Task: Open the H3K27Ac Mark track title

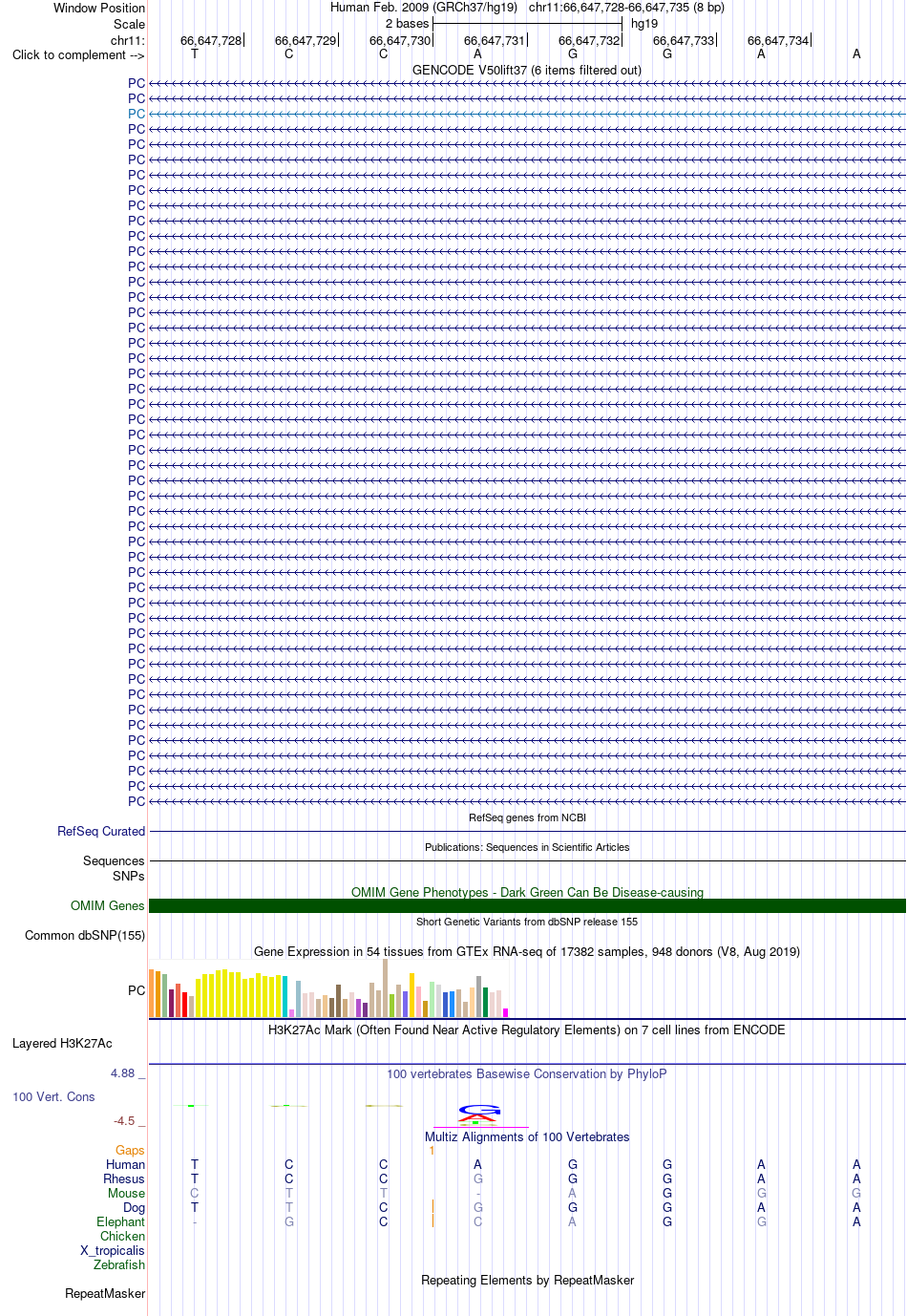Action: (527, 1029)
